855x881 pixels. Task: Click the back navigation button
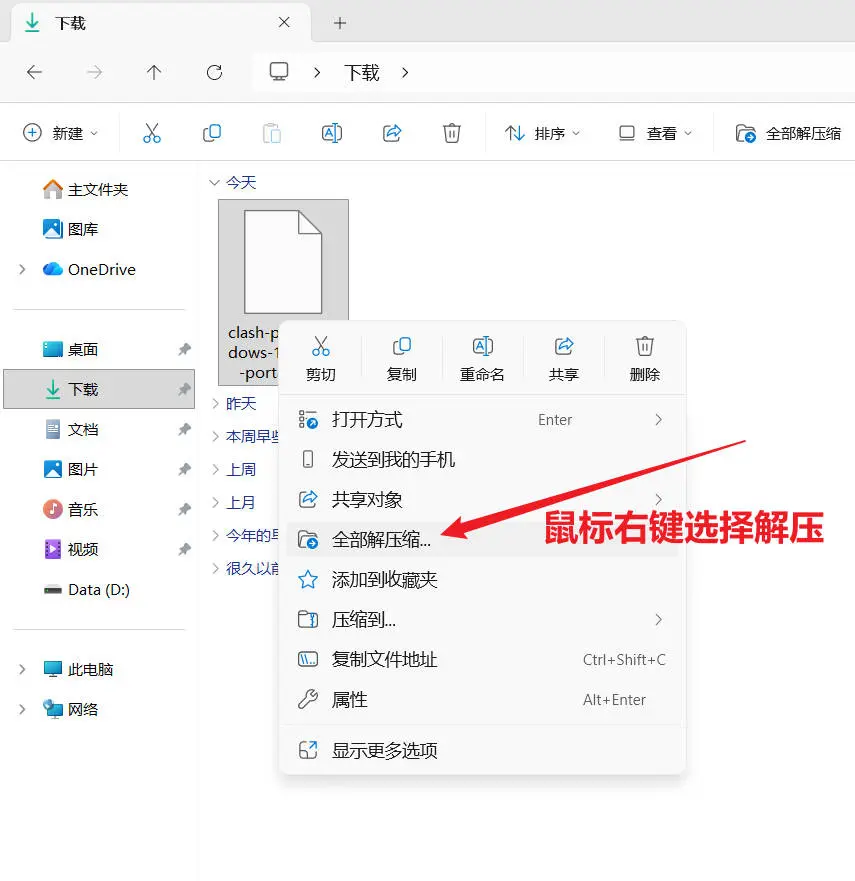coord(34,72)
